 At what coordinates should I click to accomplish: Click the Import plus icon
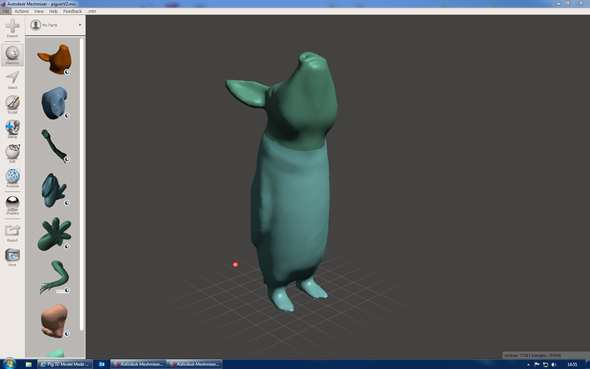(x=12, y=27)
